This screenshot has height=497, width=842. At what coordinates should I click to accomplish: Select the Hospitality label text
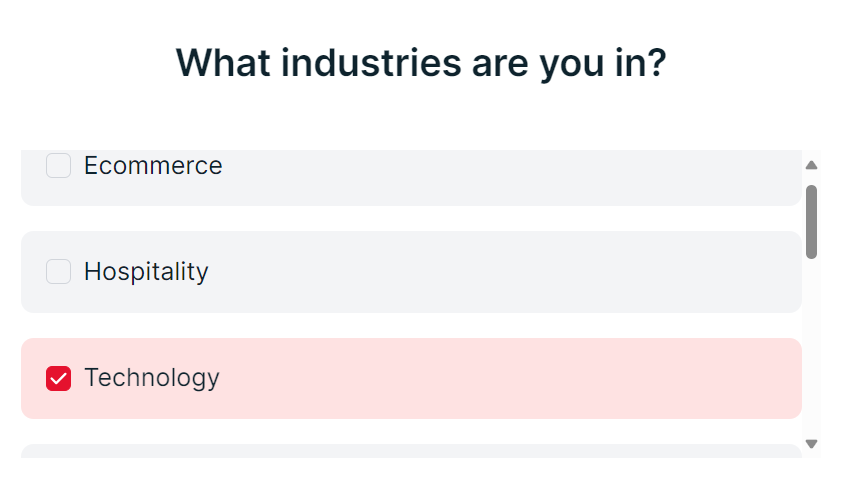[146, 272]
